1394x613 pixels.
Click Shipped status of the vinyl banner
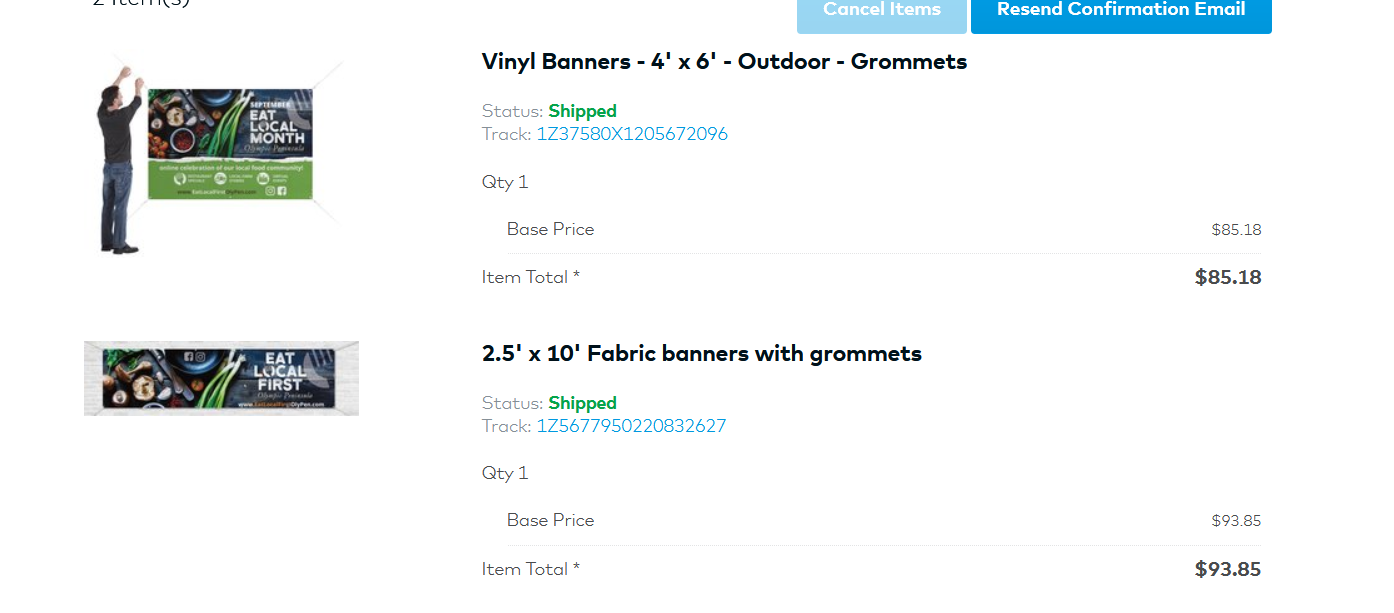582,111
